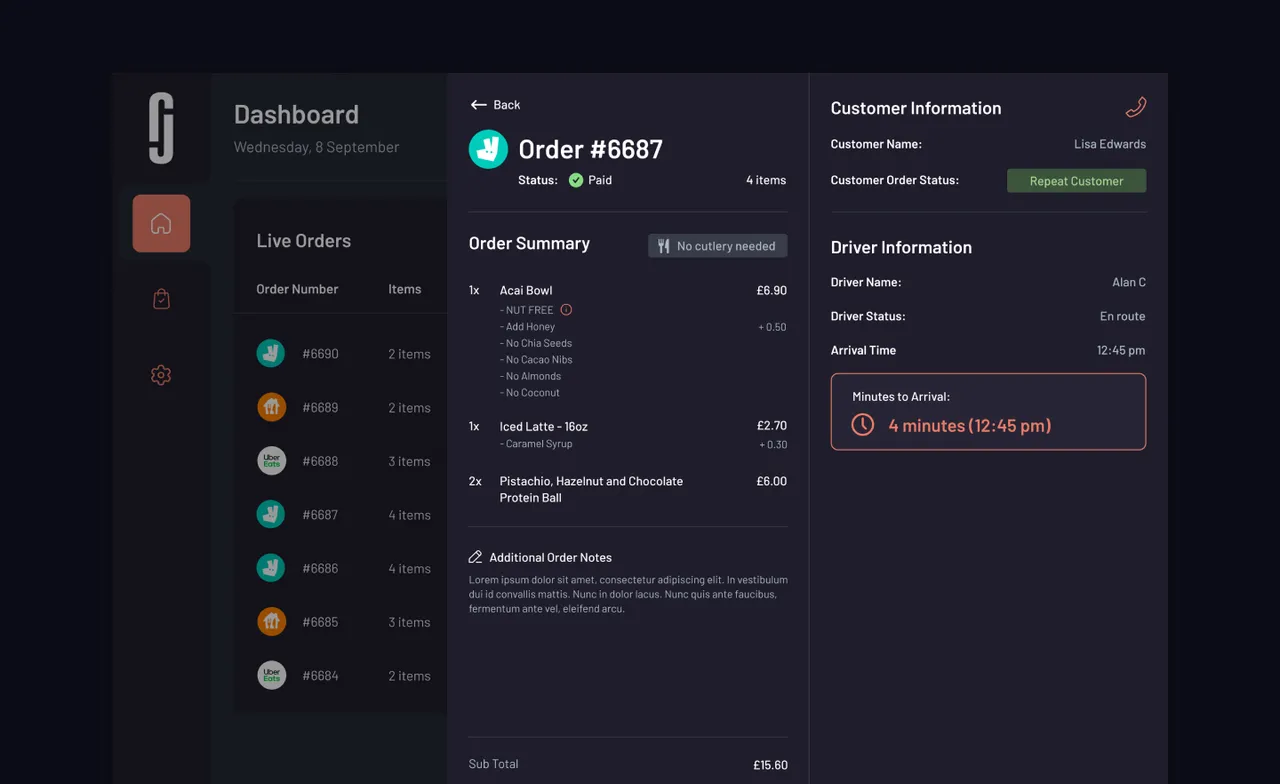1280x784 pixels.
Task: Select order number #6686 in Live Orders
Action: point(320,568)
